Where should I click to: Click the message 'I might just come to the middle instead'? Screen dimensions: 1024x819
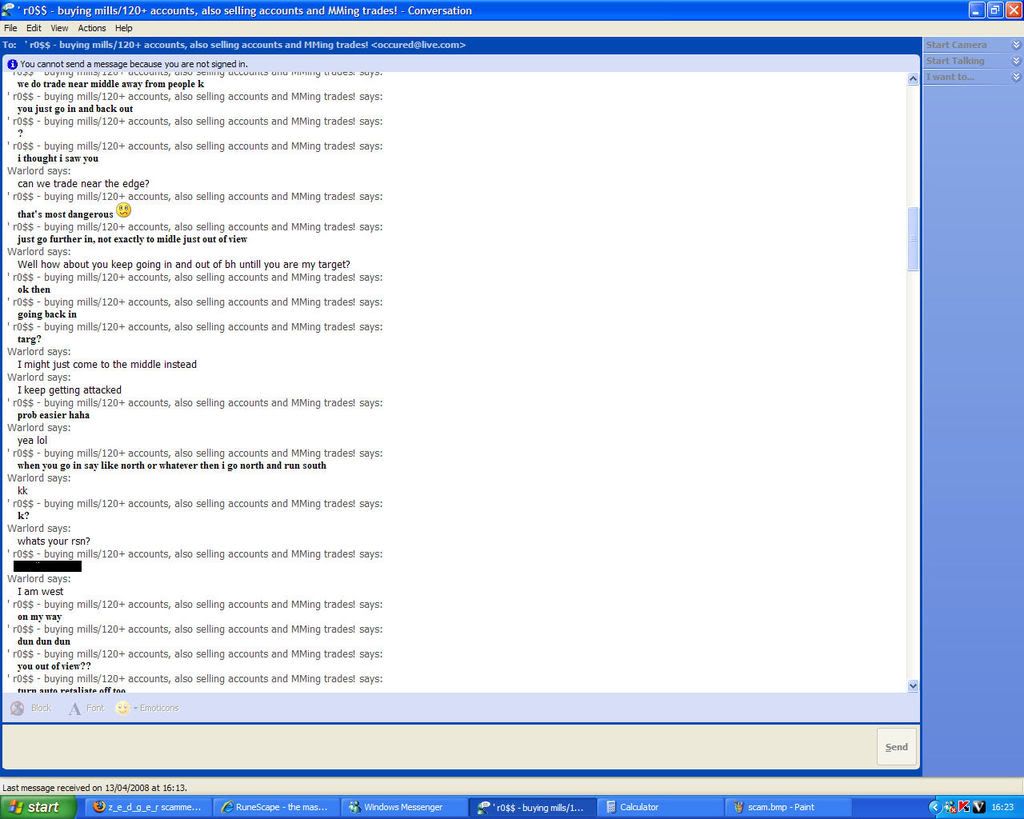107,364
